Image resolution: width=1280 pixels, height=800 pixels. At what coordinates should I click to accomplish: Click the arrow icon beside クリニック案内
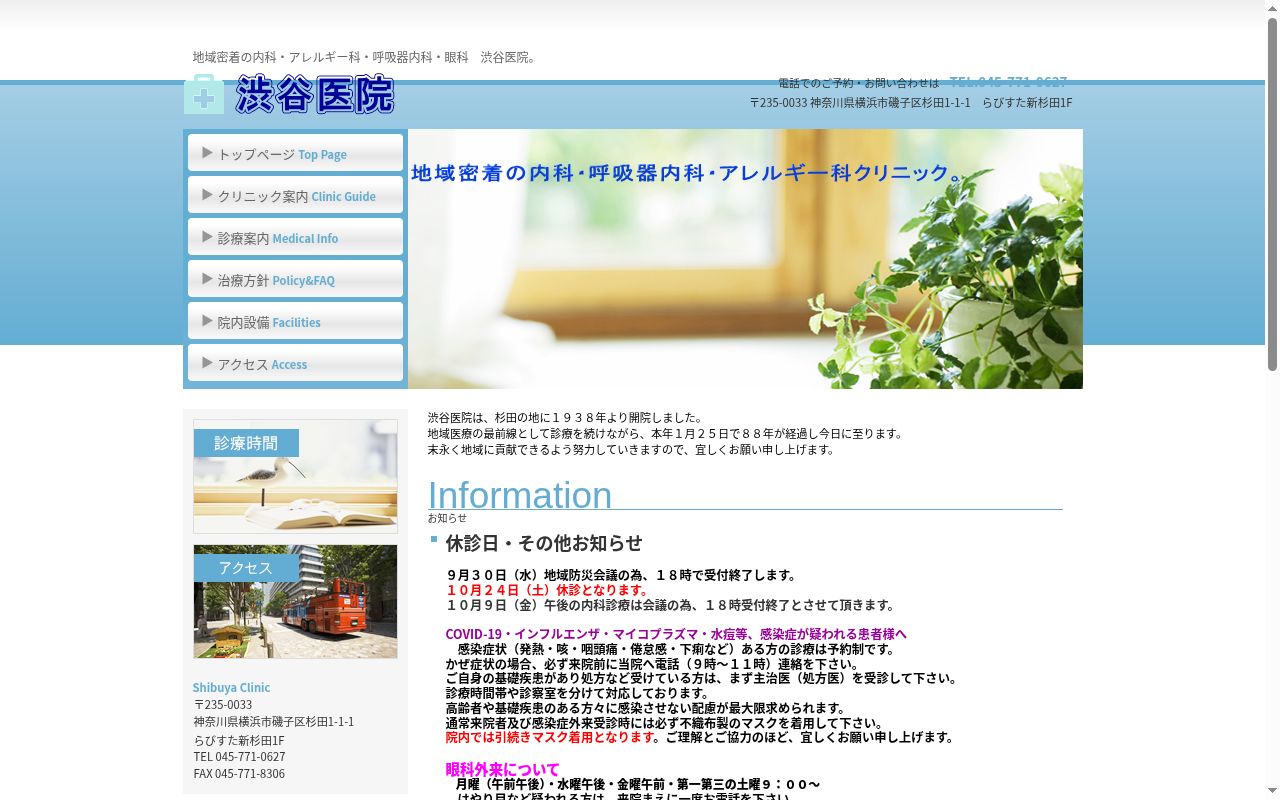(207, 195)
